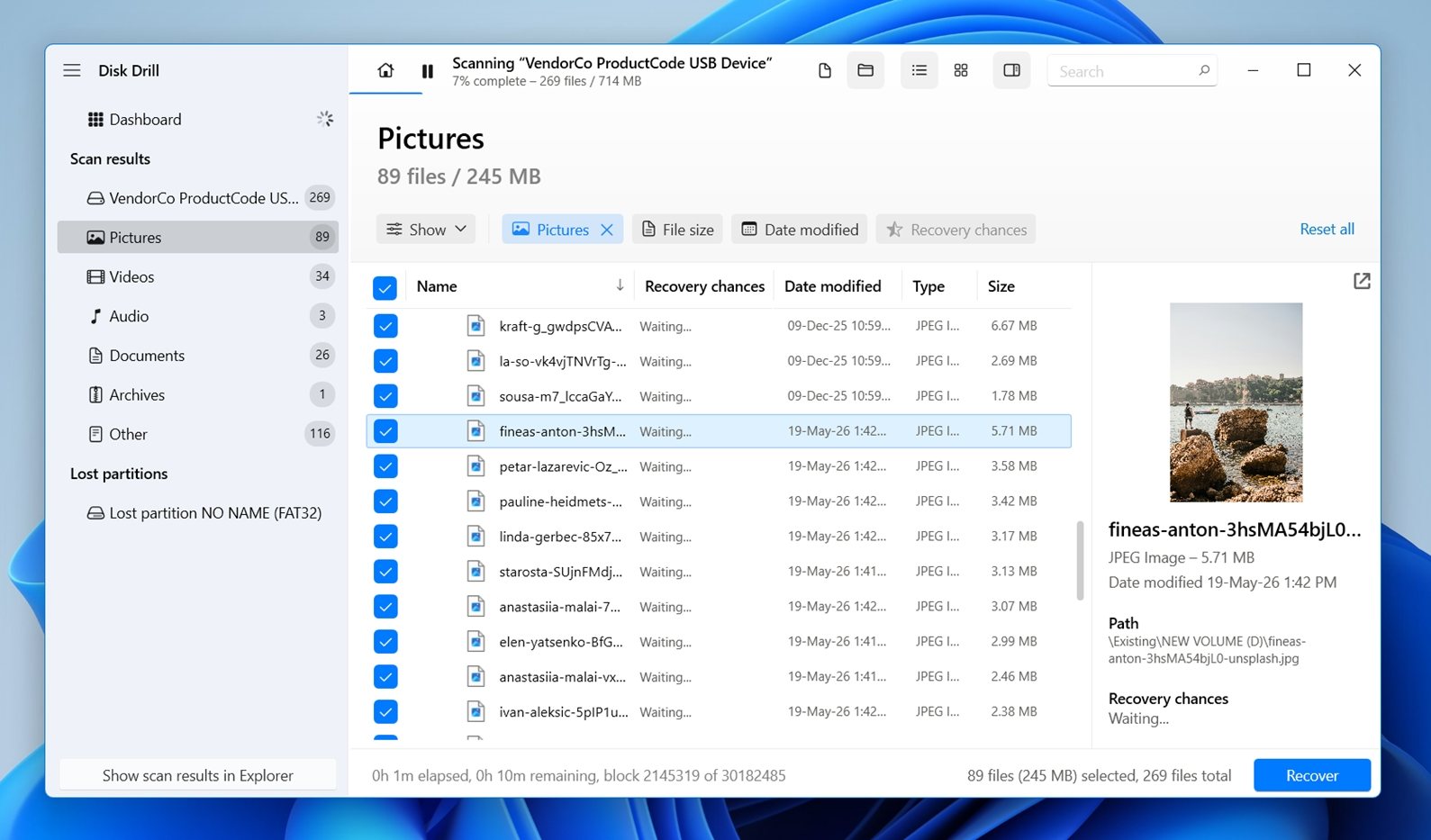Uncheck the kraft-g_gwdpsCVA file checkbox
Screen dimensions: 1431x840
tap(385, 326)
